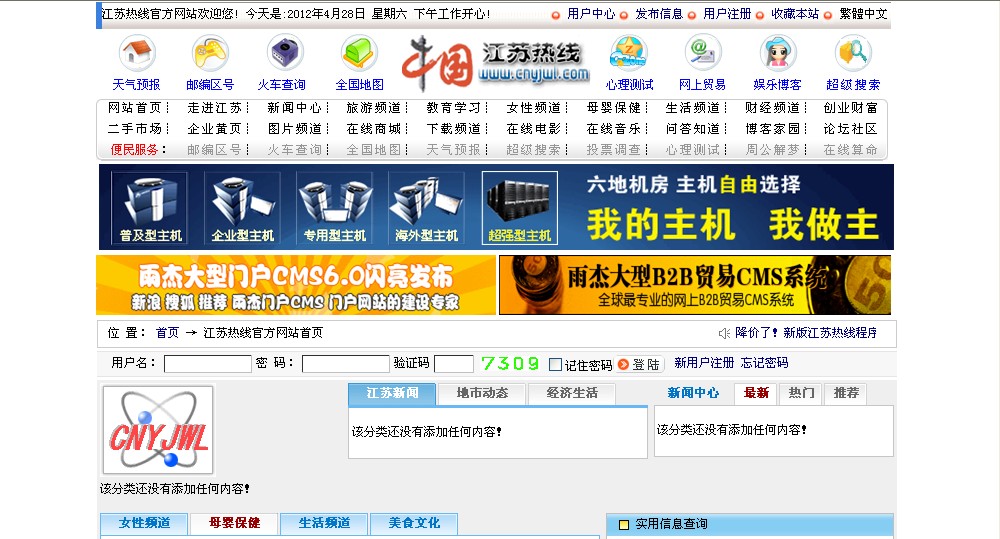Open 在线电影 in navigation menu
Screen dimensions: 1000x539
coord(533,129)
